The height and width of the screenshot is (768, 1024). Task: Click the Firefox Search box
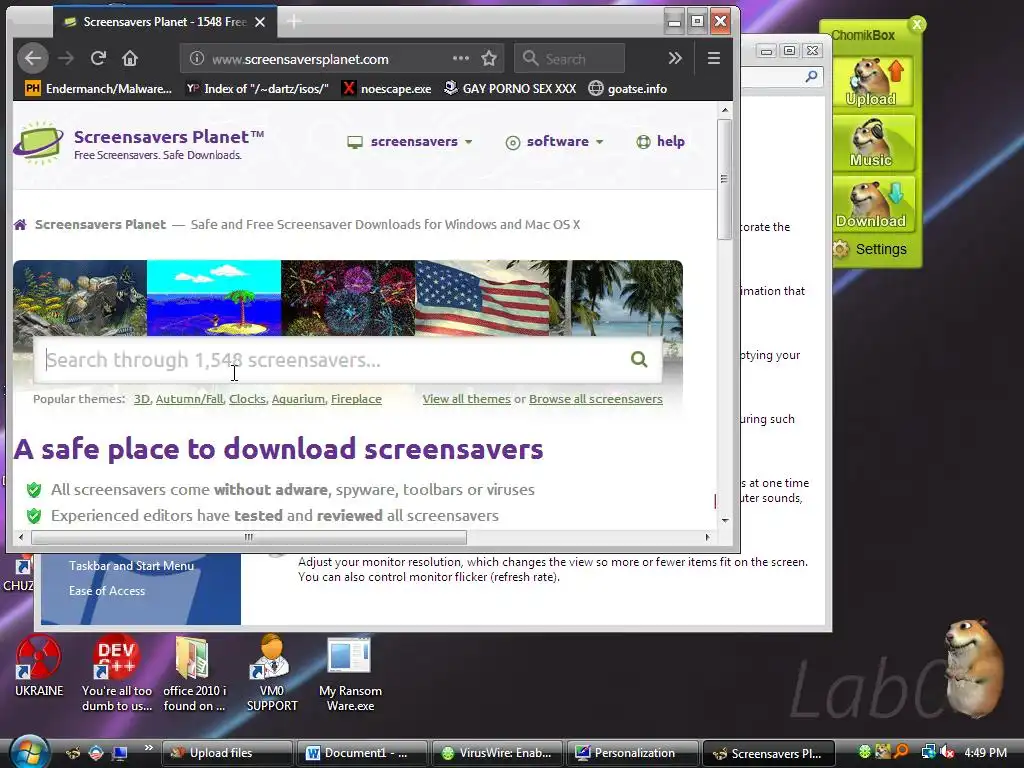[x=569, y=59]
